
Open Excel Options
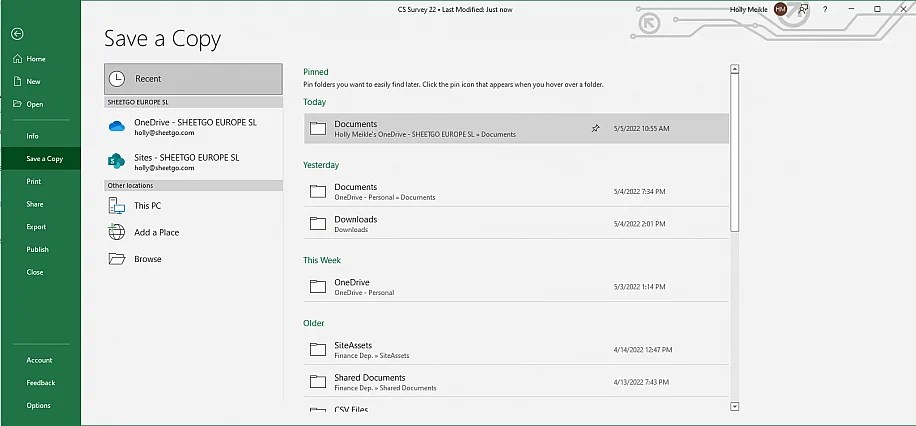(x=38, y=406)
